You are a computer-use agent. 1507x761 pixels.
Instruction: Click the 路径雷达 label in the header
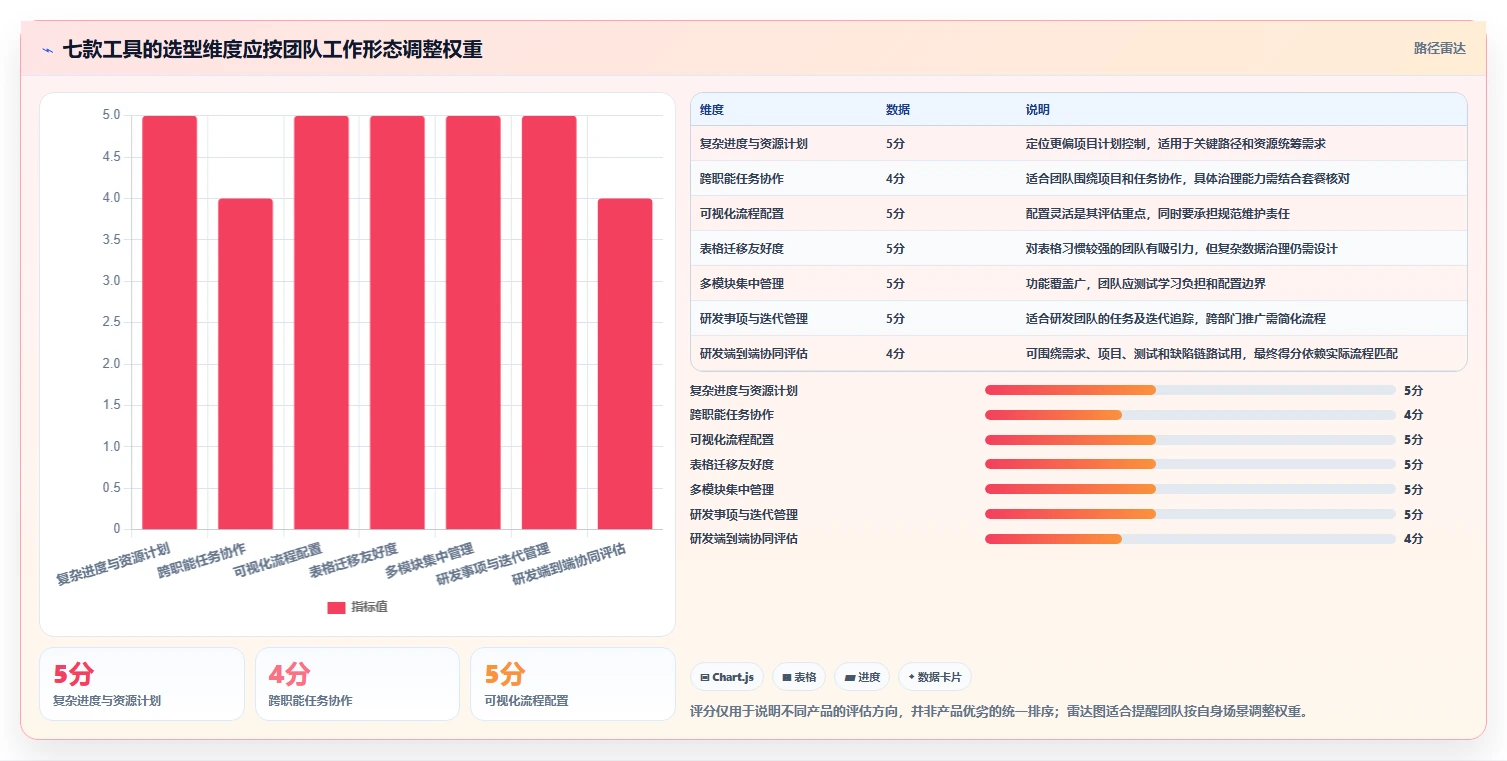tap(1439, 48)
